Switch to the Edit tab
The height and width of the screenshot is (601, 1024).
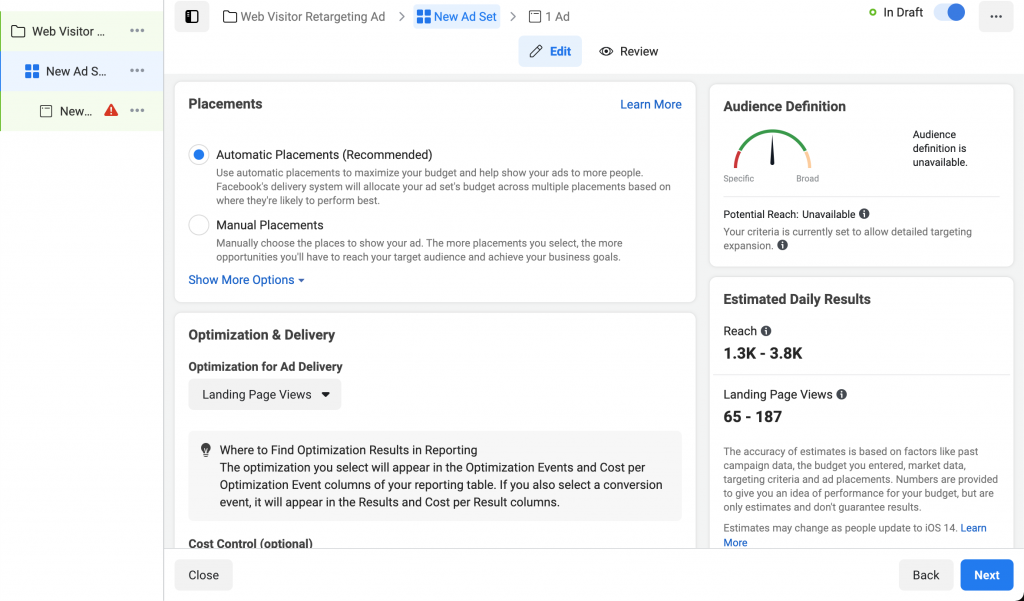[x=550, y=51]
